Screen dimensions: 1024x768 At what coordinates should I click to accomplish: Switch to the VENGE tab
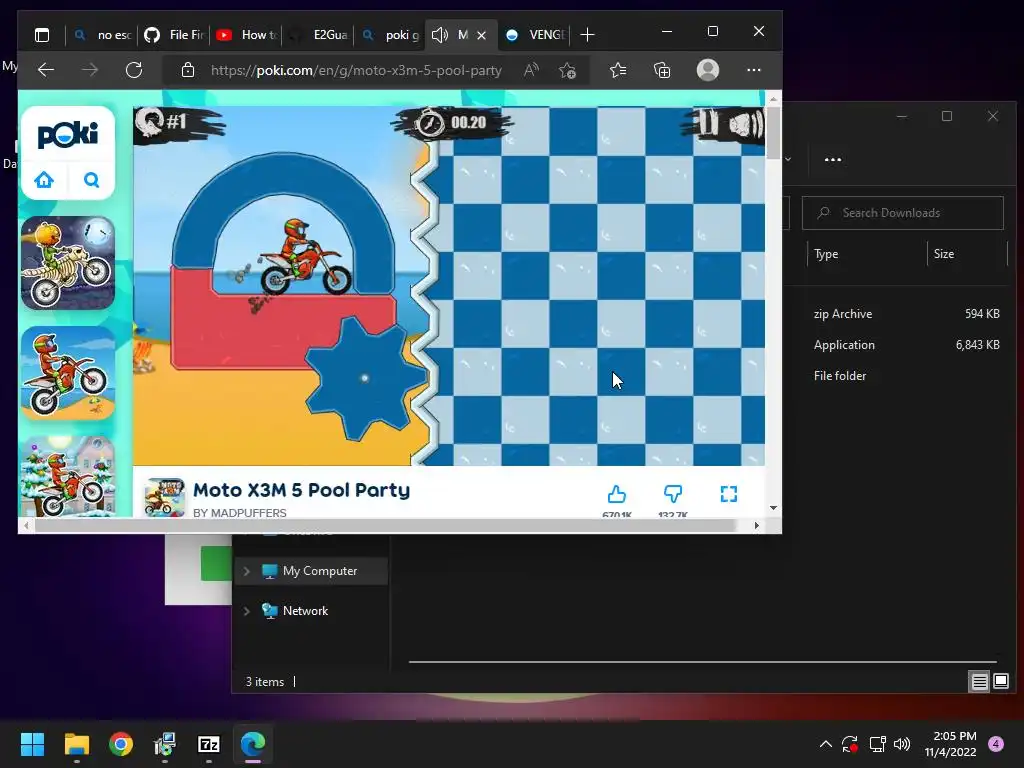536,35
